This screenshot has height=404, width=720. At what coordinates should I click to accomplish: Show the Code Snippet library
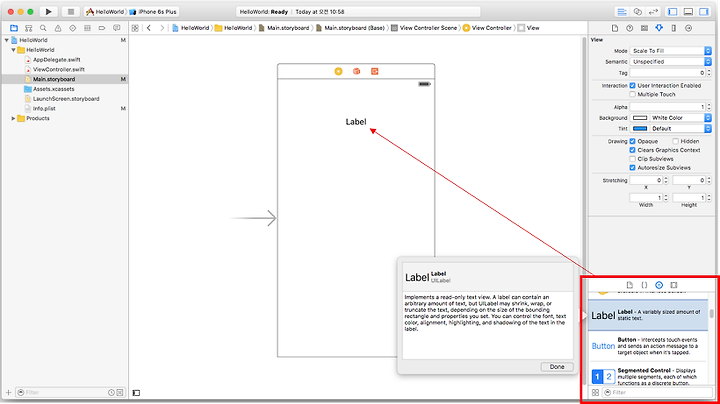[644, 285]
